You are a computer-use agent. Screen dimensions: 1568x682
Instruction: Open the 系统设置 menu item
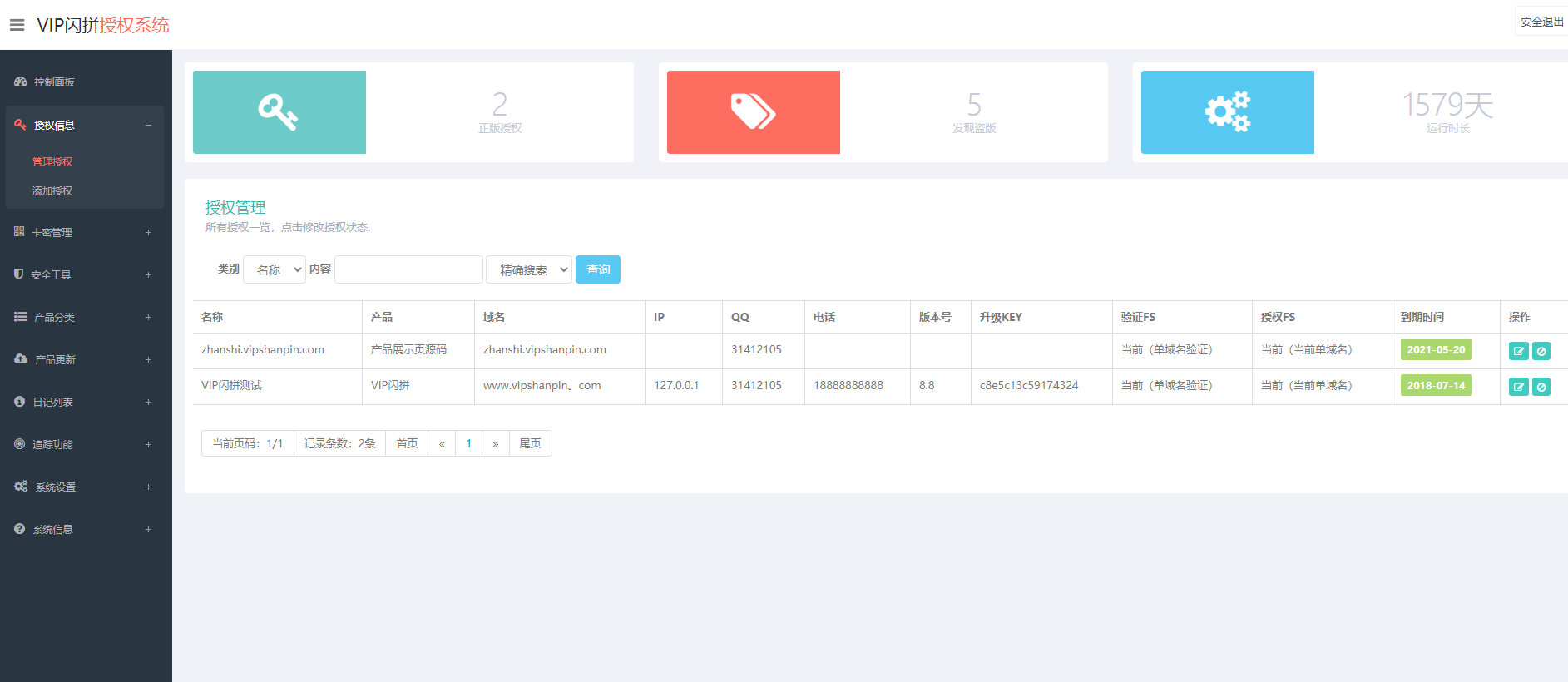[x=85, y=487]
